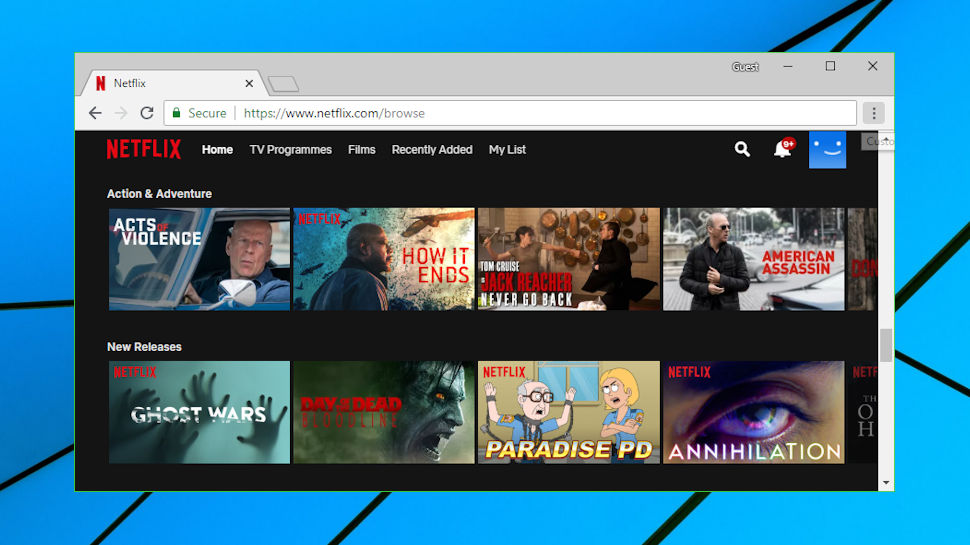Screen dimensions: 970x545
Task: Open TV Programmes in the Netflix menu
Action: coord(290,150)
